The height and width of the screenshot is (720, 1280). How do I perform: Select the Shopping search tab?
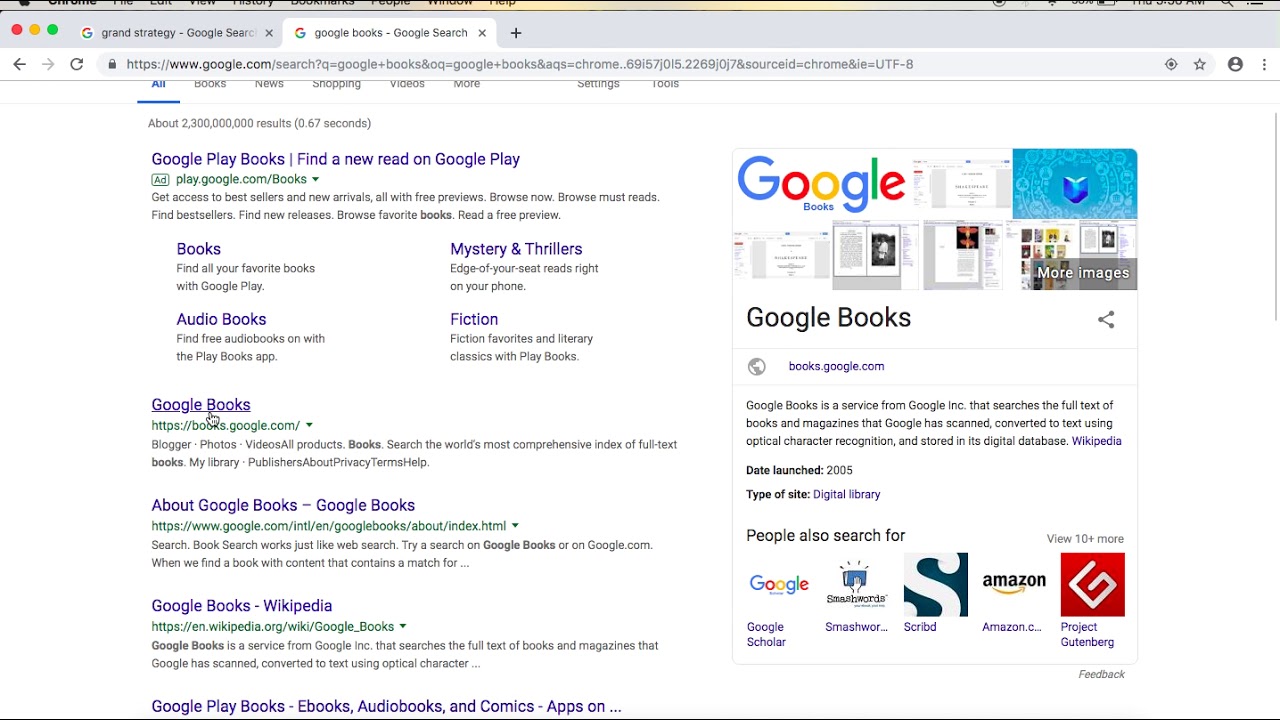(x=336, y=84)
